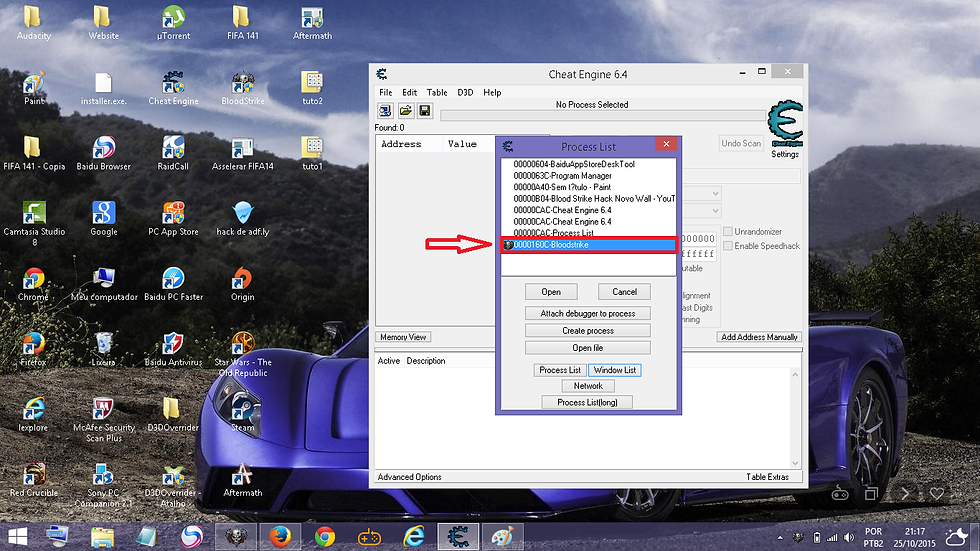Open FIFA 141 desktop folder
980x551 pixels.
[242, 23]
